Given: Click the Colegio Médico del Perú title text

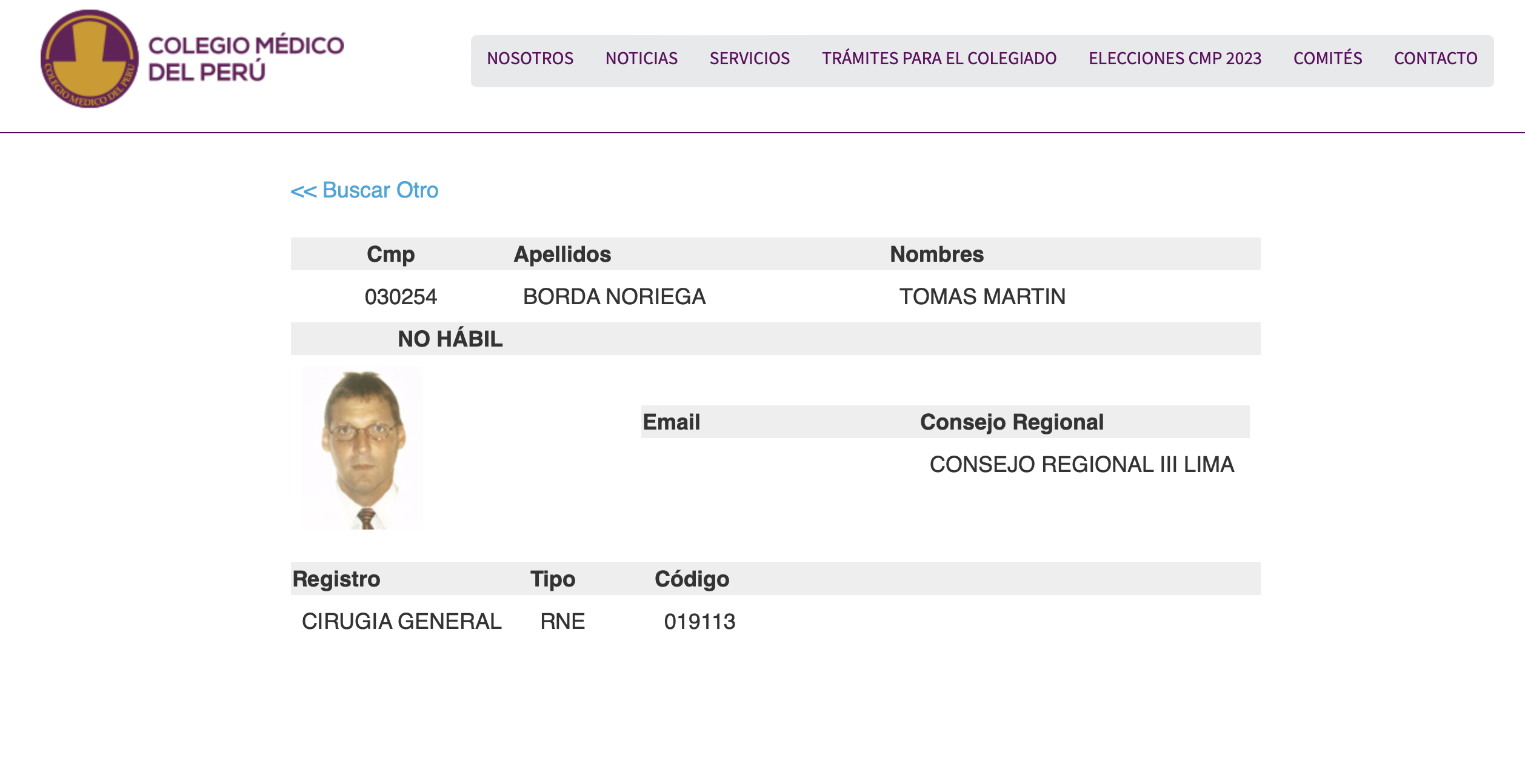Looking at the screenshot, I should tap(245, 59).
